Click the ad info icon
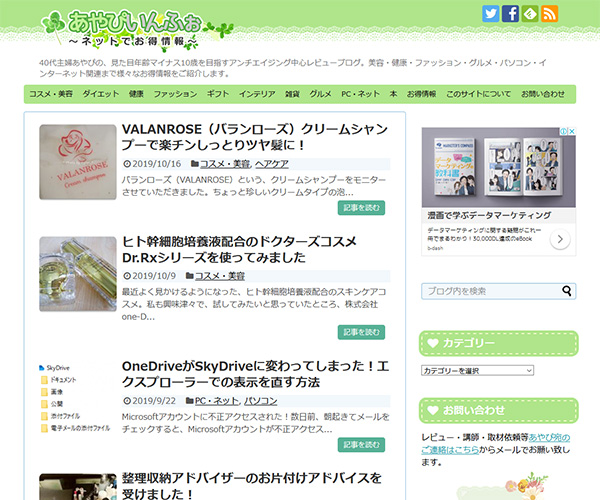 (564, 131)
